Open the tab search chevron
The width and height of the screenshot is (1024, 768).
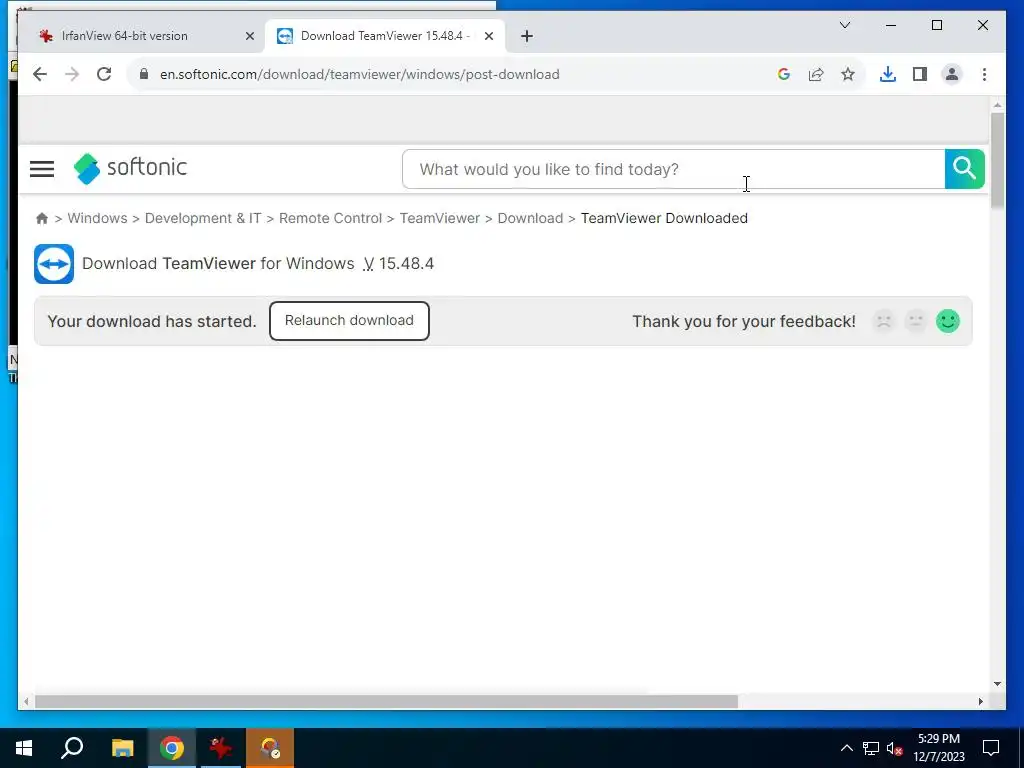pyautogui.click(x=844, y=25)
